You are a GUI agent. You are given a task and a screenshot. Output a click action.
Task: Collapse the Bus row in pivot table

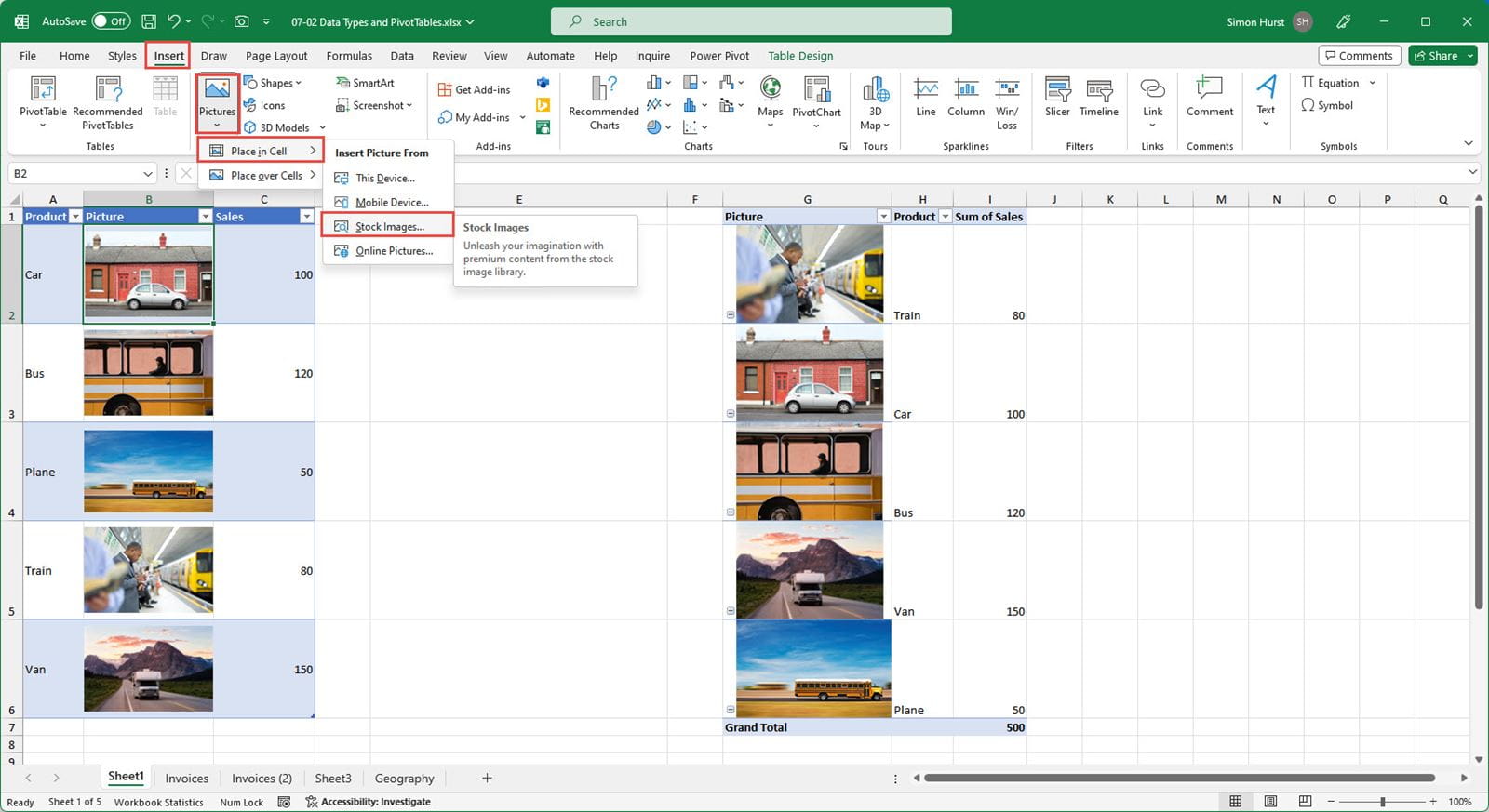731,512
